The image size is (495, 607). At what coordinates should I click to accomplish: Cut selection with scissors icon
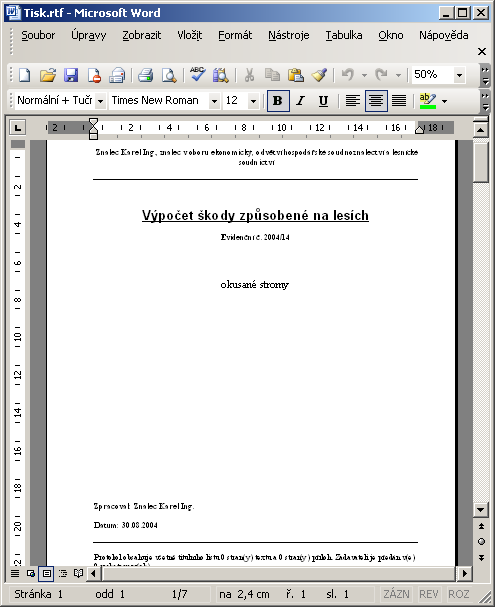(x=249, y=75)
